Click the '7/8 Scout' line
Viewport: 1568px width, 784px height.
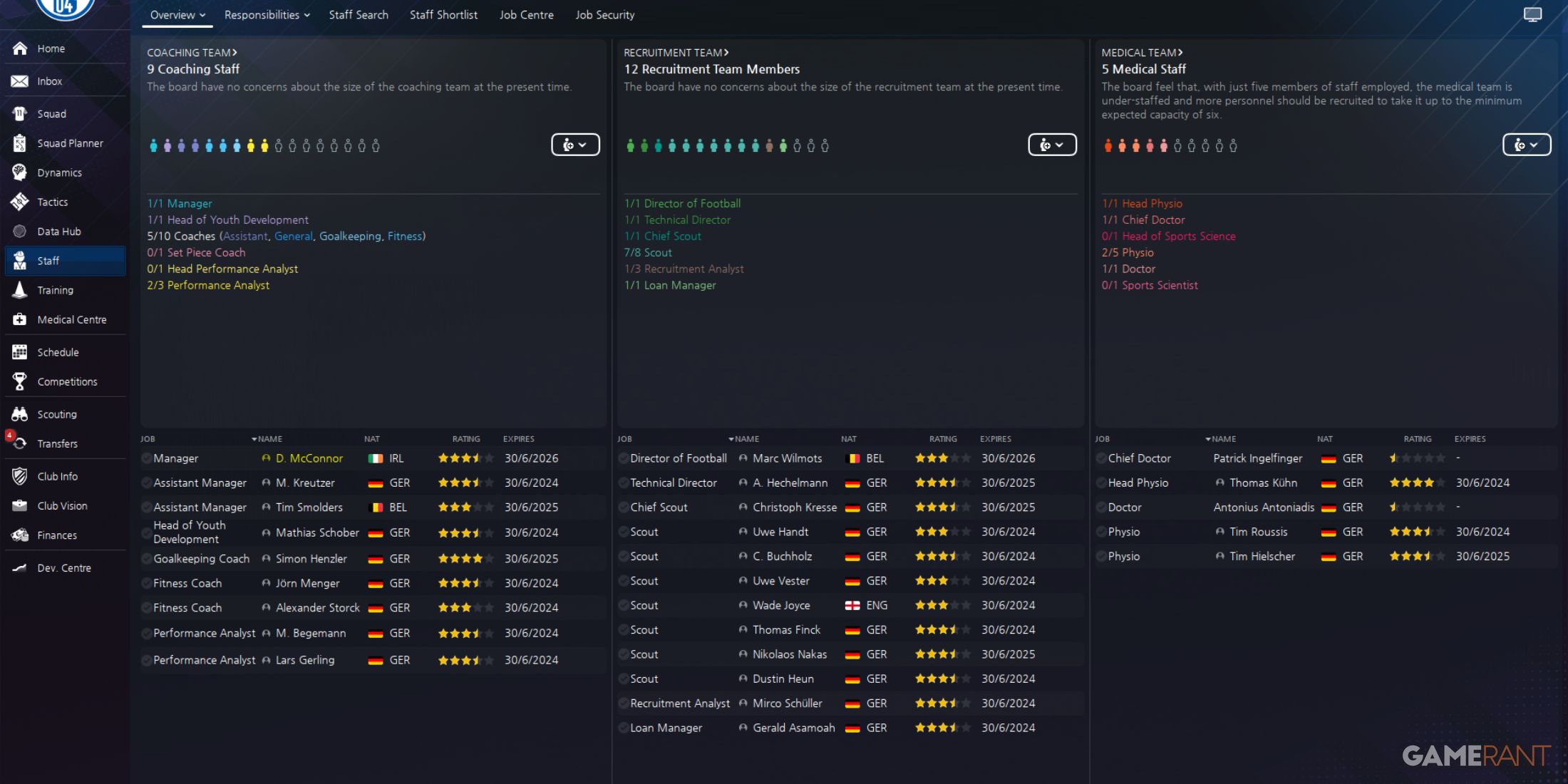pos(648,252)
